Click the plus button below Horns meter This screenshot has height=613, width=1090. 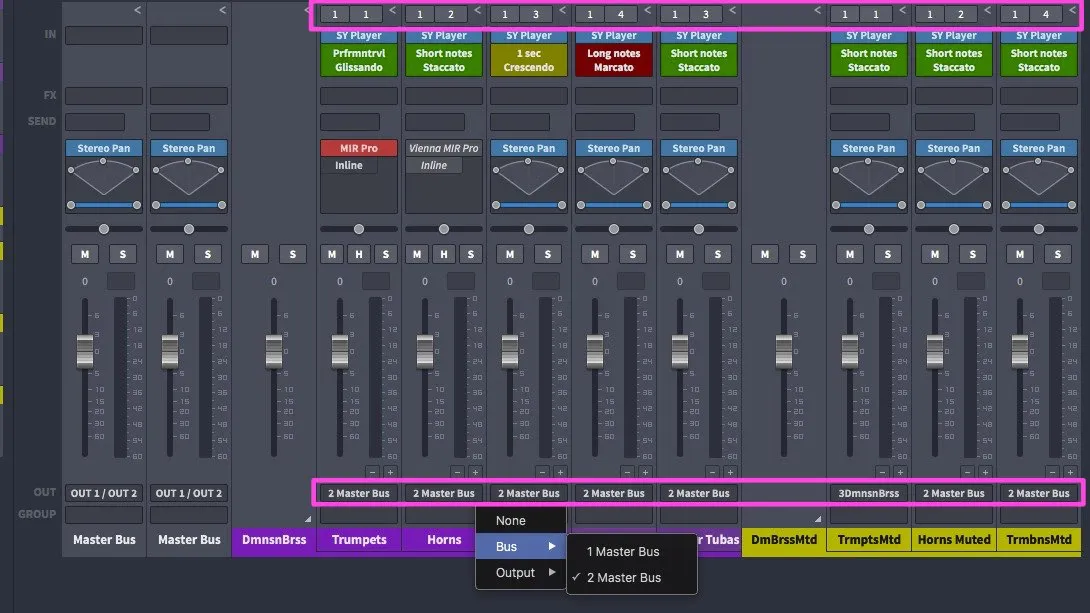click(x=475, y=472)
